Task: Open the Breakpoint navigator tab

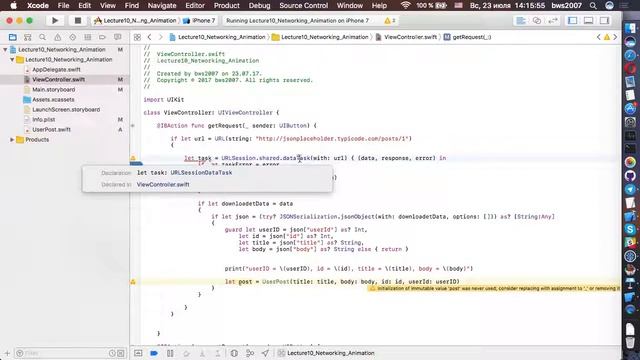Action: coord(102,37)
